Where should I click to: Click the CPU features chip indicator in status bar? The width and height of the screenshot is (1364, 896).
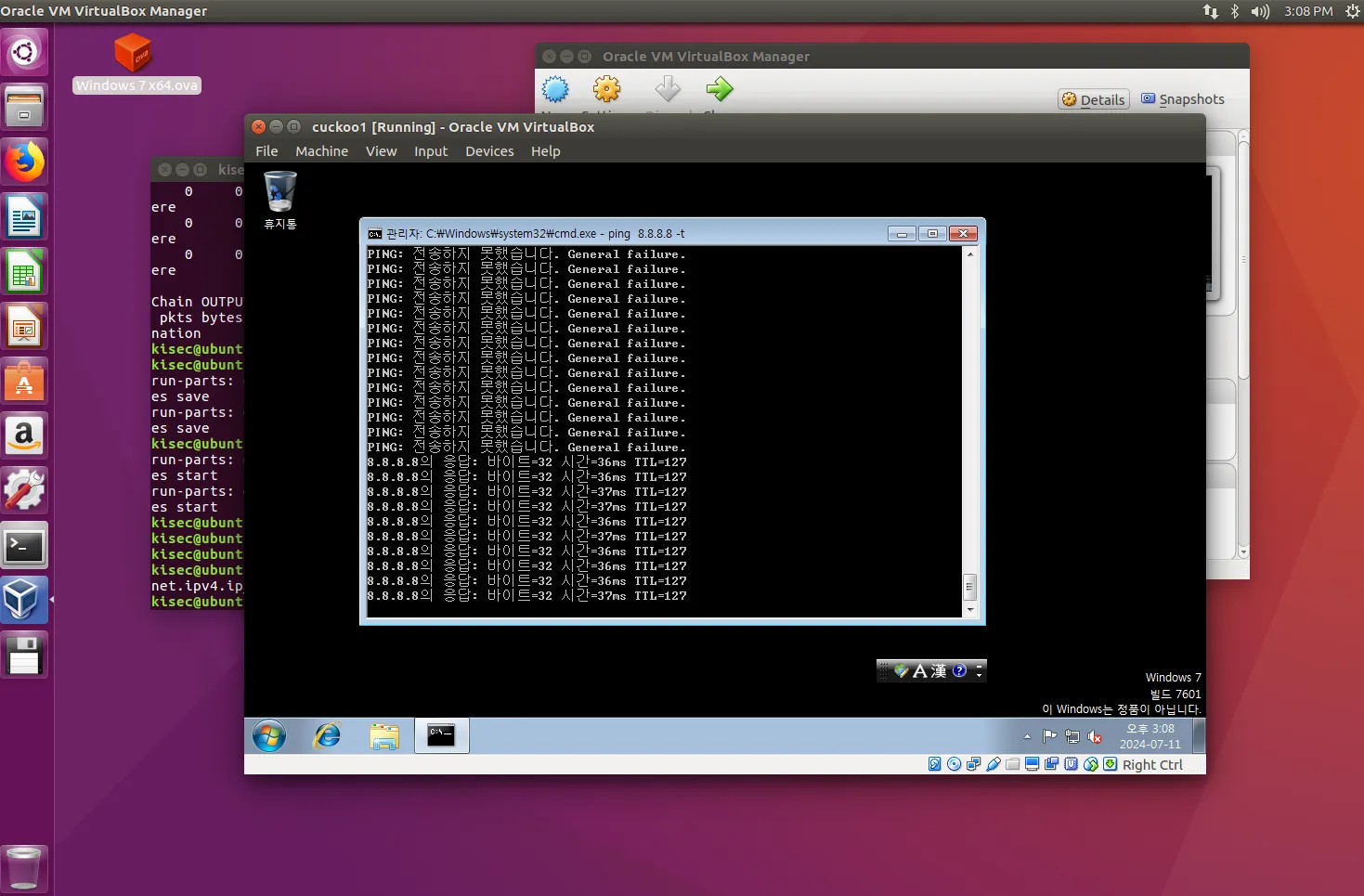coord(1072,764)
